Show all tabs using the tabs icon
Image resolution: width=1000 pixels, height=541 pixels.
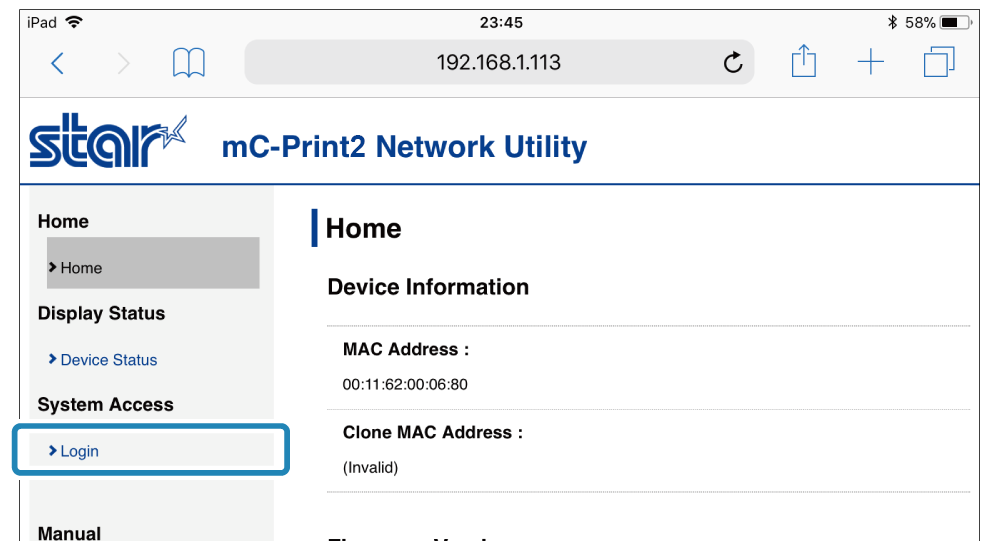point(938,62)
